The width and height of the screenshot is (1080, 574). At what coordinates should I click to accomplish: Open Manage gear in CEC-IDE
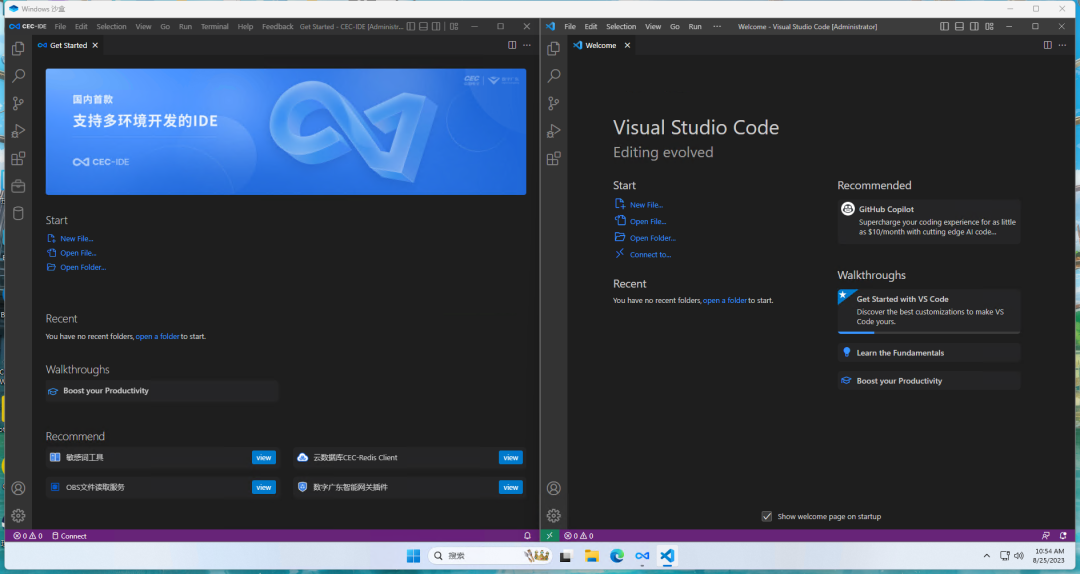click(x=19, y=515)
